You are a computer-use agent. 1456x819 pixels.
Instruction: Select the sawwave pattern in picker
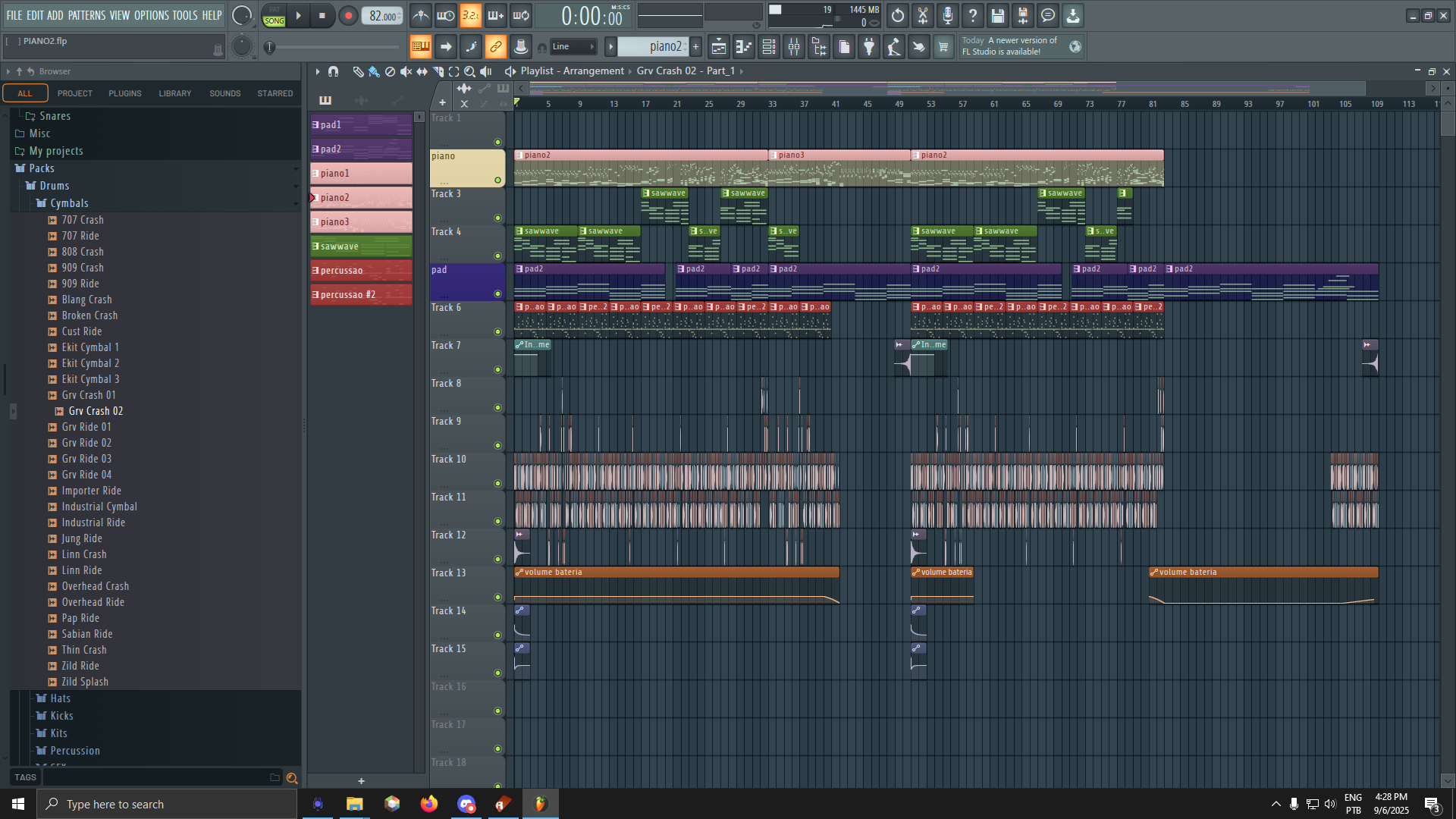coord(361,246)
